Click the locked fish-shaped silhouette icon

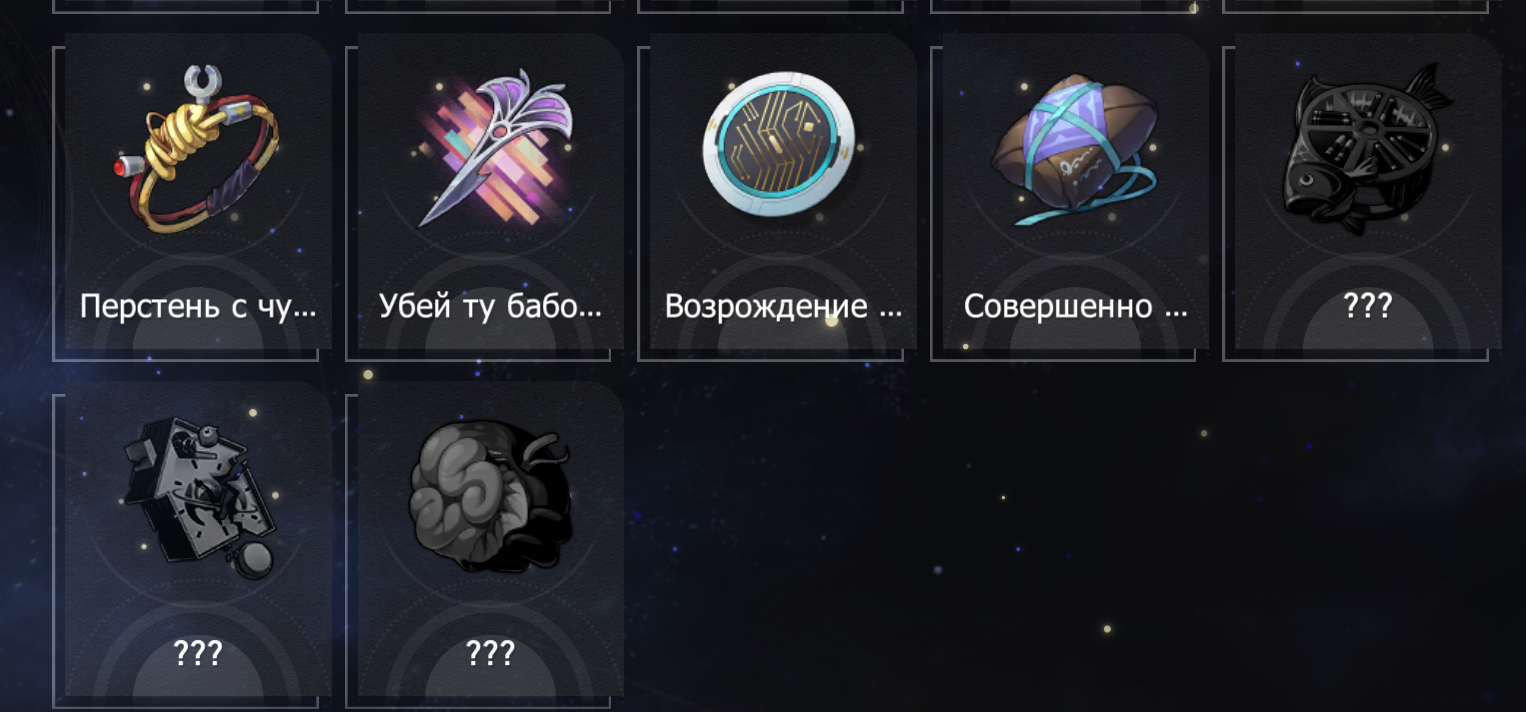tap(1368, 148)
